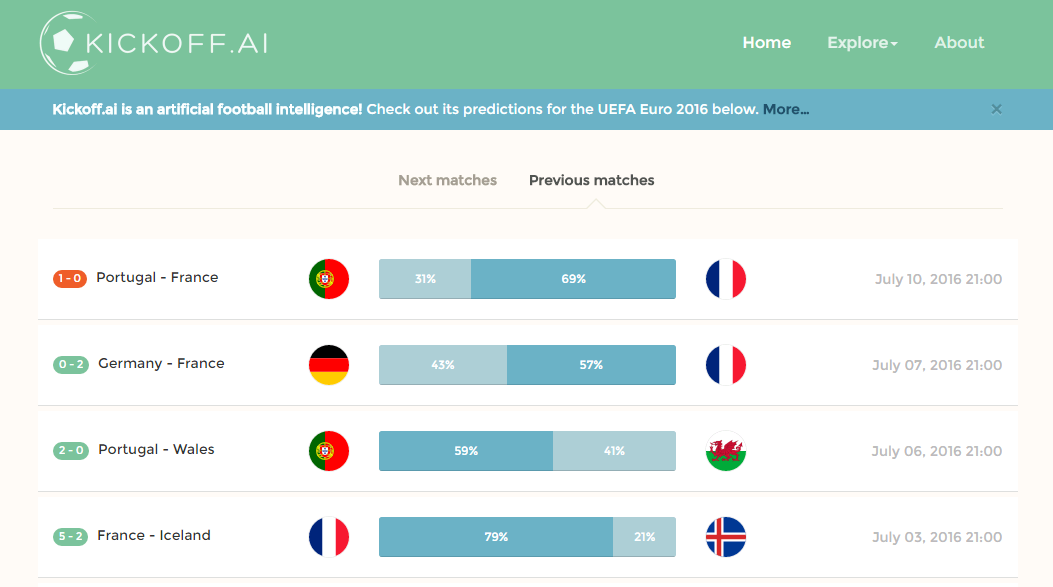Dismiss the blue info banner
Screen dimensions: 1053x587
tap(997, 109)
